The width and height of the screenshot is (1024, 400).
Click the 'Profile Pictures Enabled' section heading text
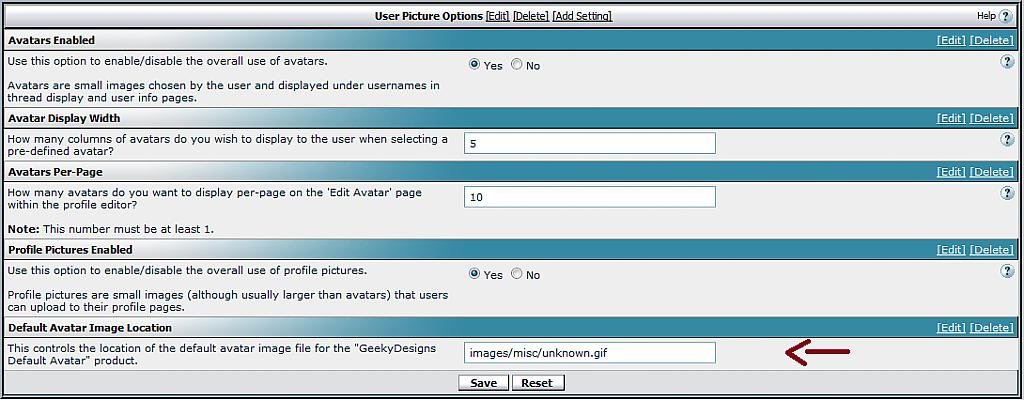coord(70,250)
